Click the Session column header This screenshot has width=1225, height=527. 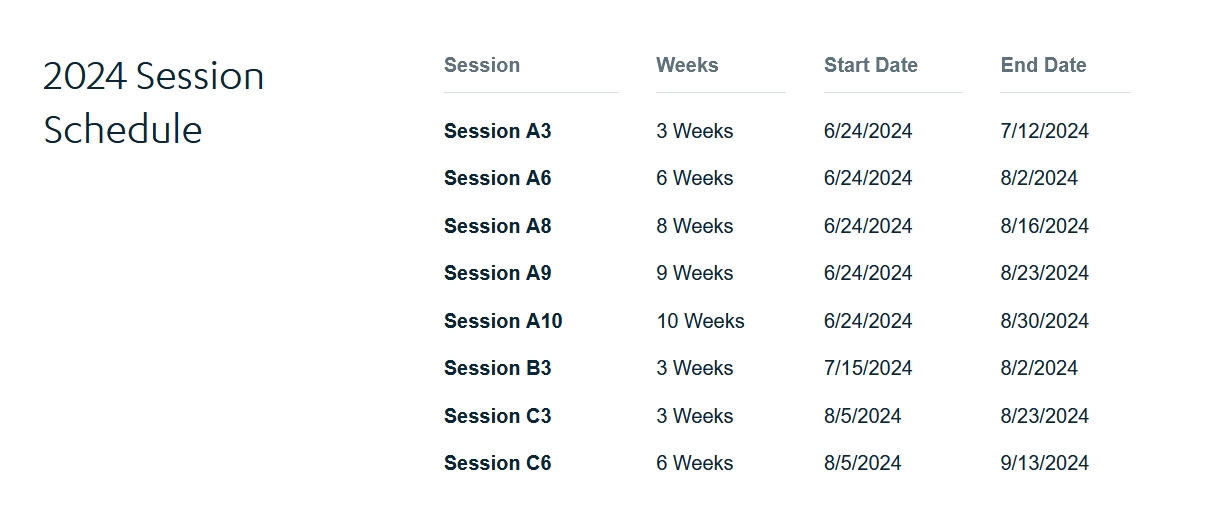(x=482, y=65)
